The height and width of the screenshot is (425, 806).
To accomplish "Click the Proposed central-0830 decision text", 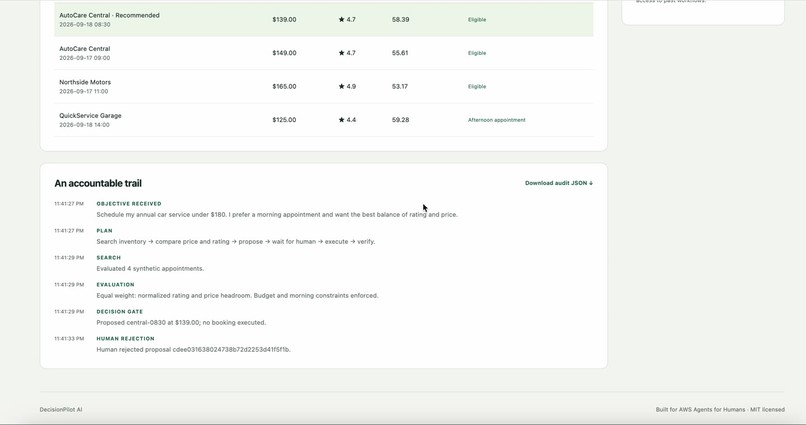I will [181, 323].
